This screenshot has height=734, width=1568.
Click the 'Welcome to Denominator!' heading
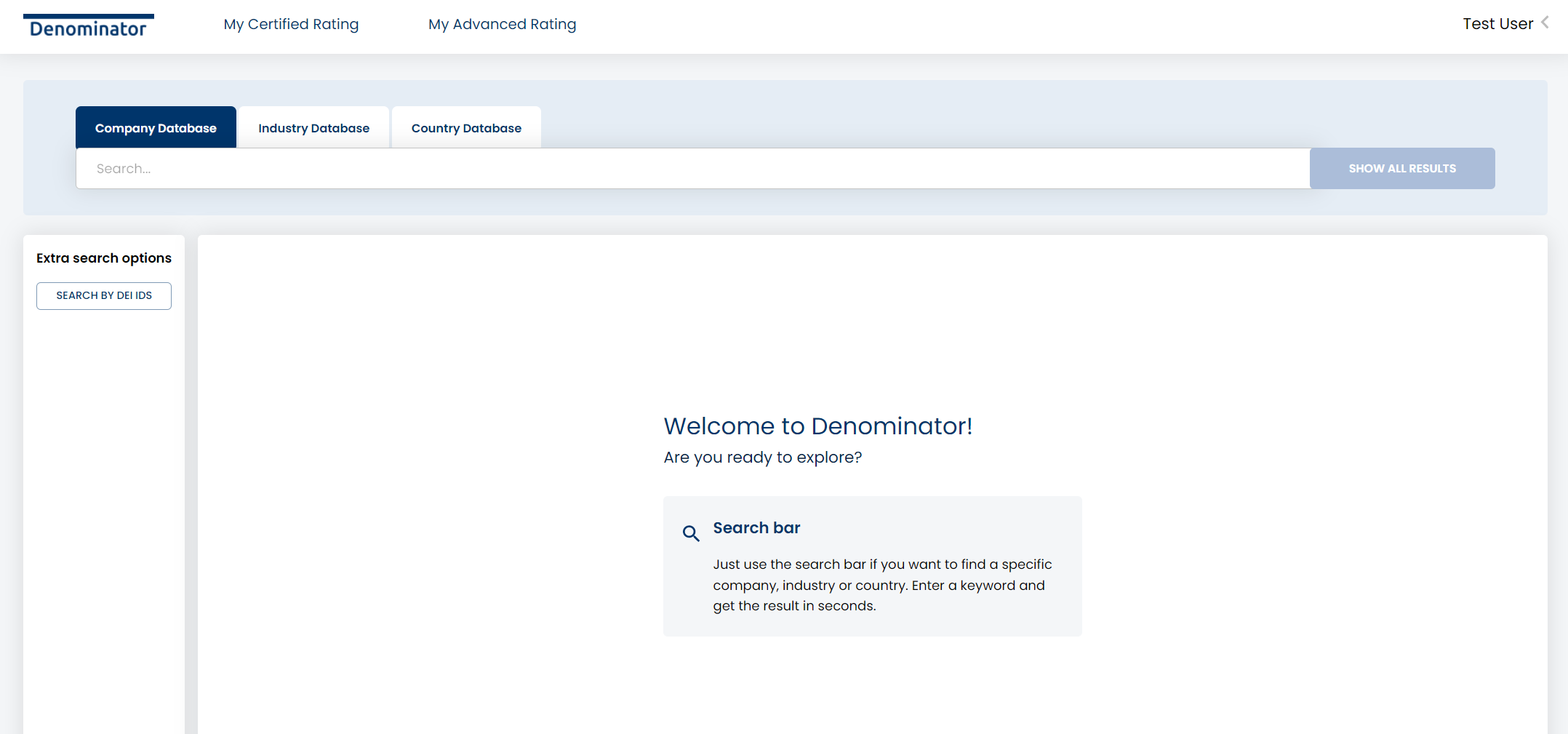tap(817, 426)
